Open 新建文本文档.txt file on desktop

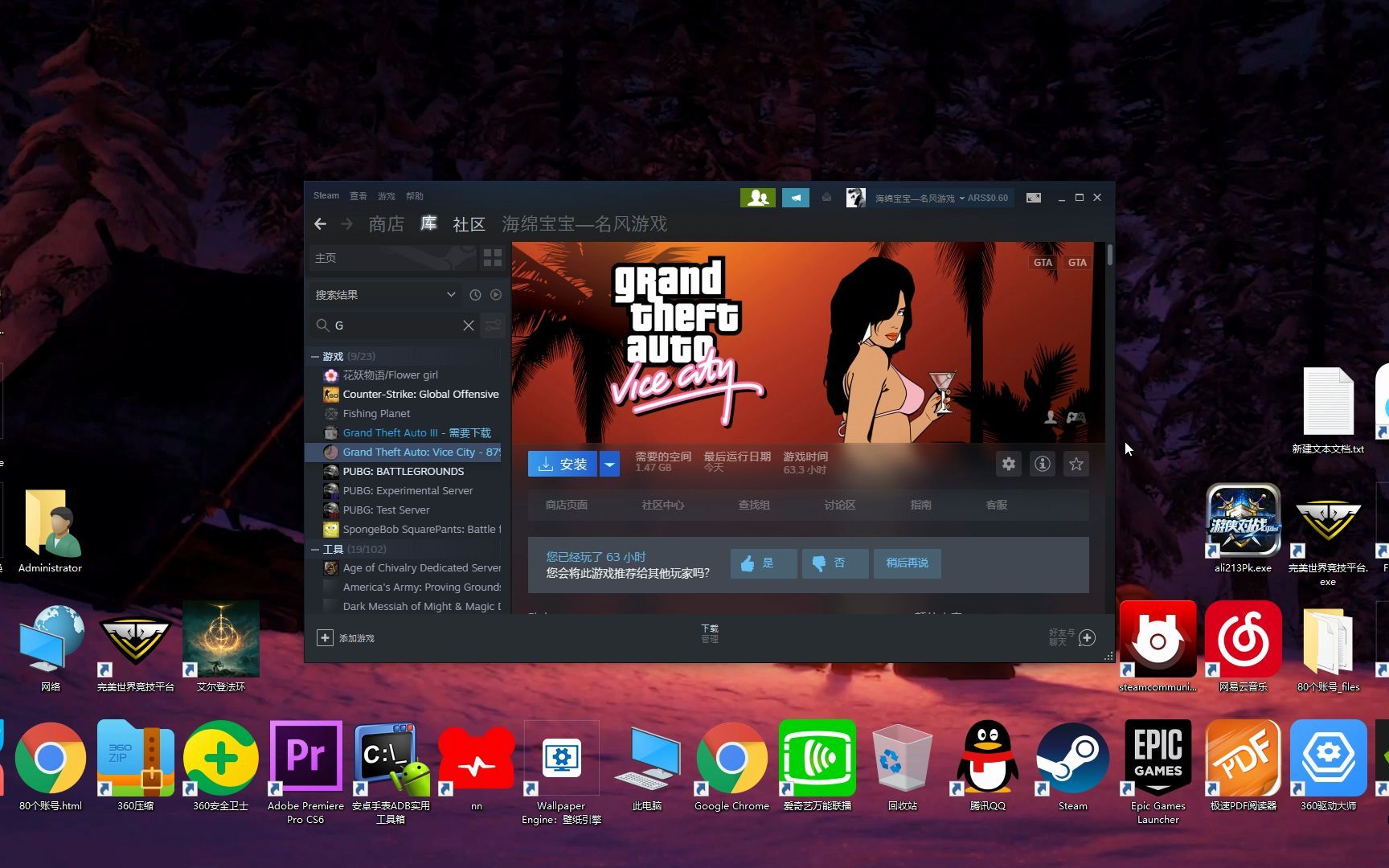[x=1328, y=411]
